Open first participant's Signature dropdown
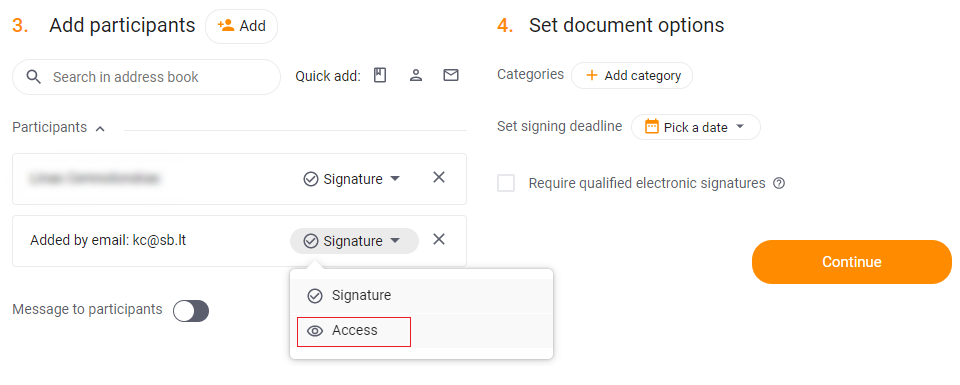 [352, 179]
